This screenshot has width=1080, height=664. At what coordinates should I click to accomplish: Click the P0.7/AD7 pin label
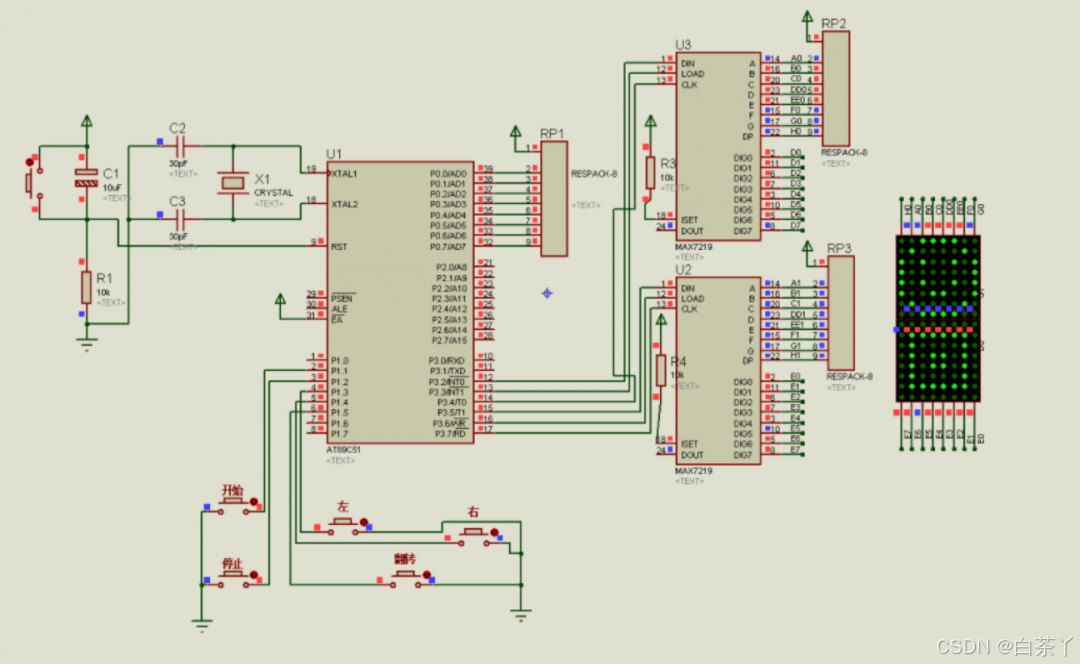click(448, 247)
